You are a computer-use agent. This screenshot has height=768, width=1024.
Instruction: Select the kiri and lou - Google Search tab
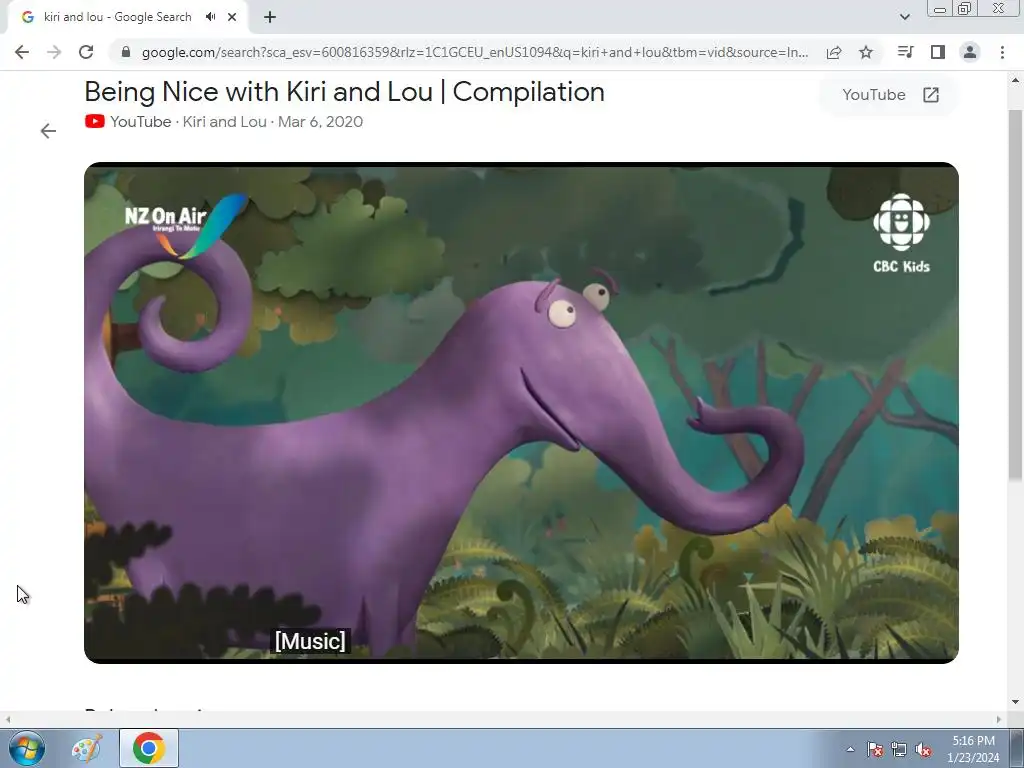click(x=118, y=17)
